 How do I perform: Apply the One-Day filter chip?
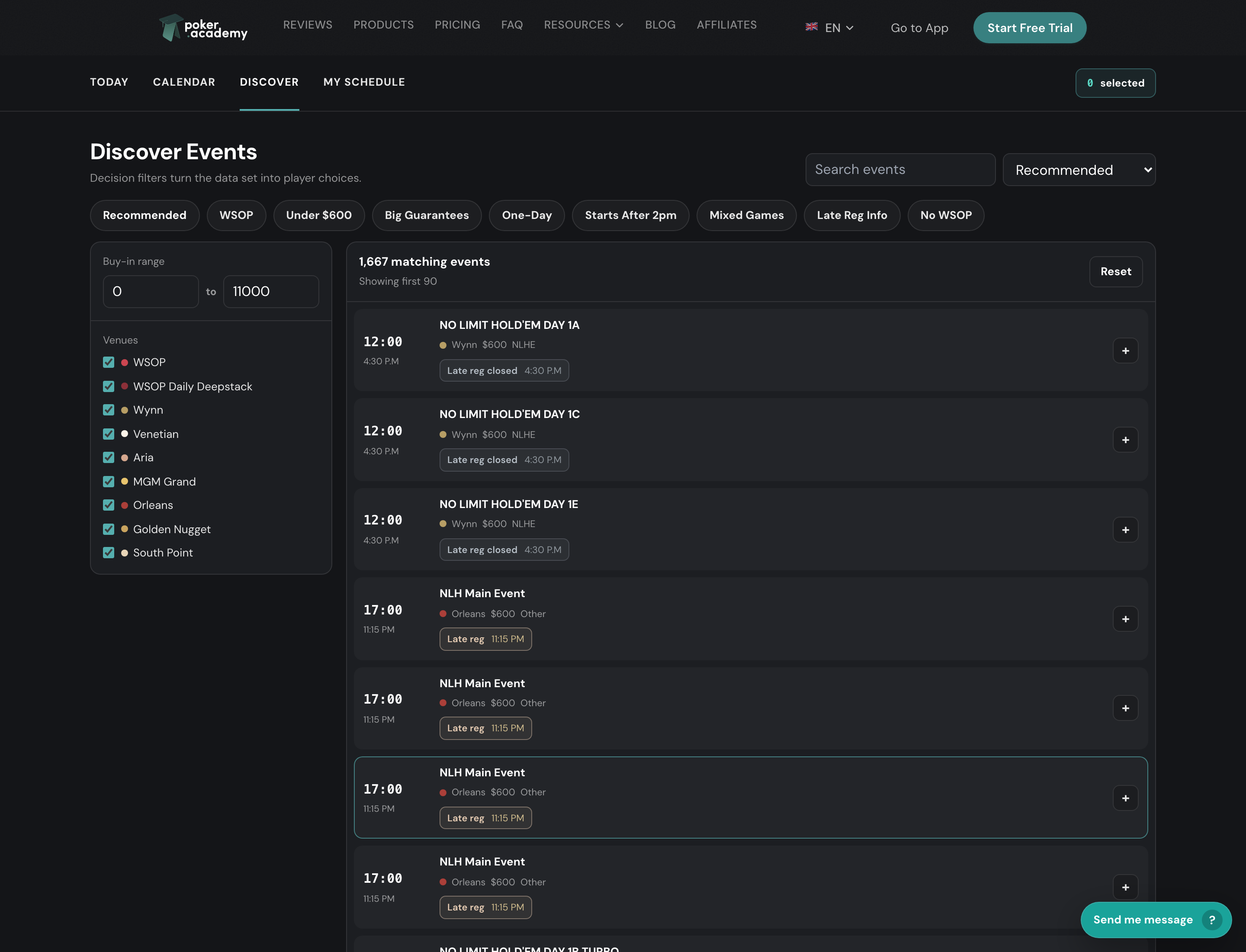(x=527, y=215)
